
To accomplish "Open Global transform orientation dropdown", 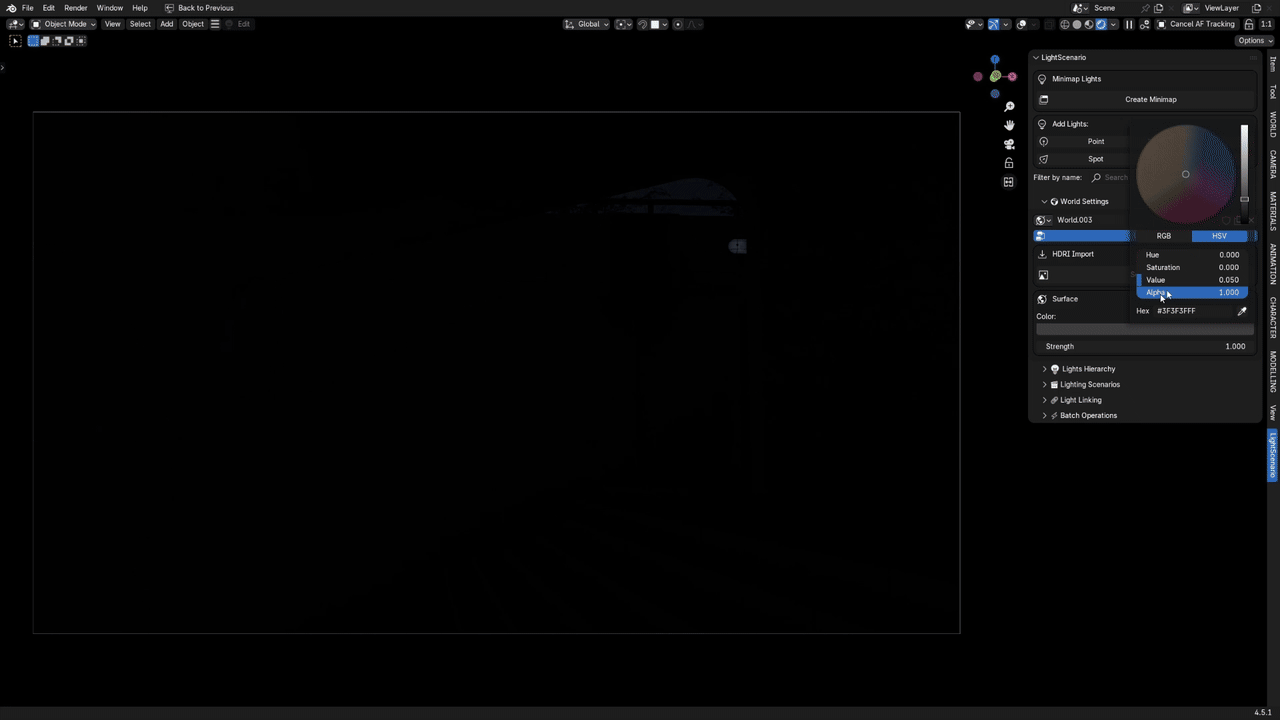I will coord(587,24).
